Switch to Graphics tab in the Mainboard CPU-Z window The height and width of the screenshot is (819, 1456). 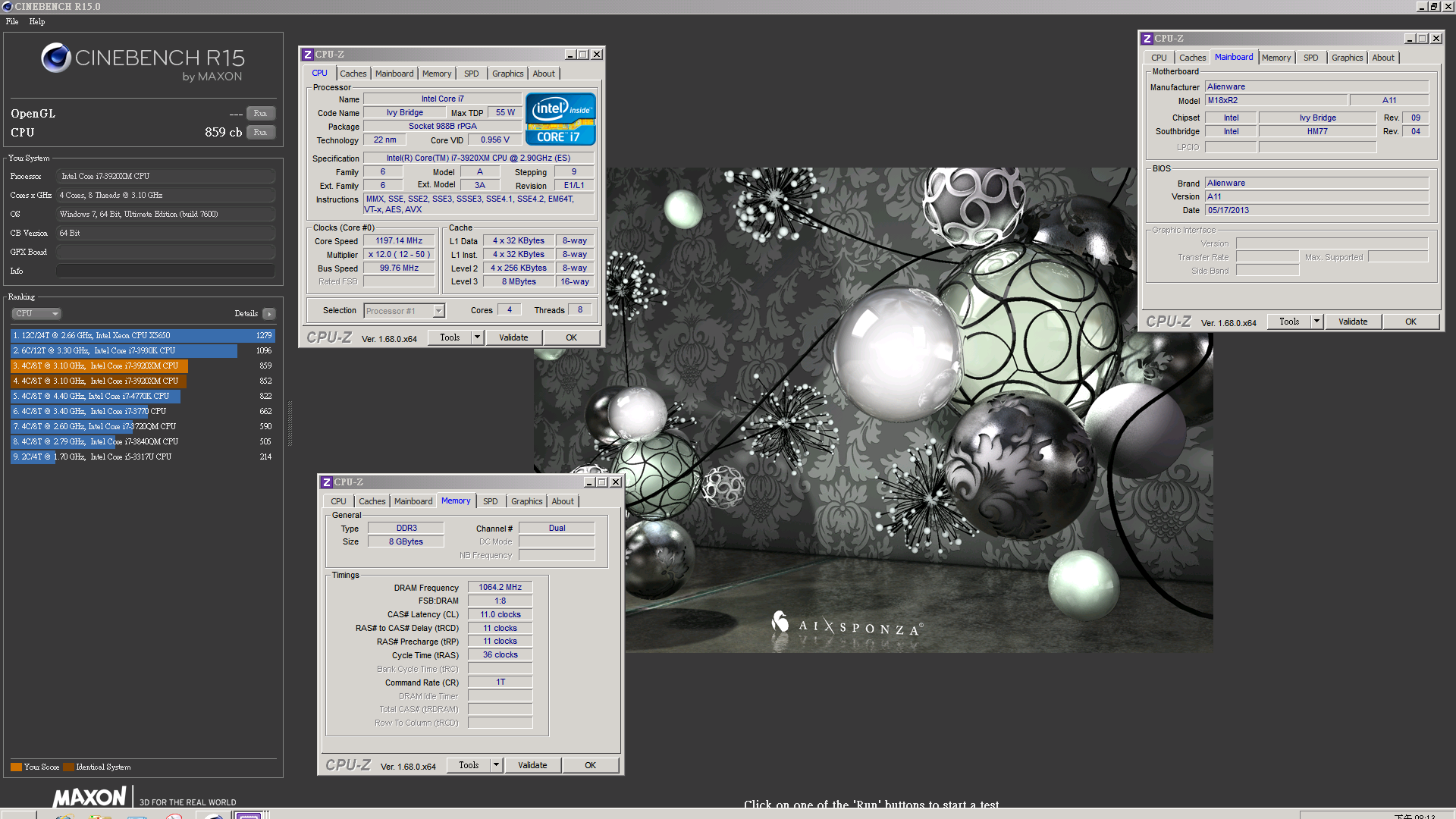(1348, 58)
